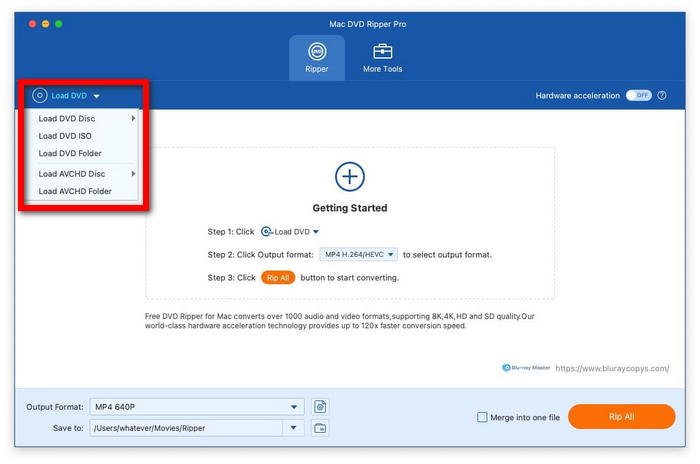
Task: Open the More Tools toolbox tab
Action: click(382, 58)
